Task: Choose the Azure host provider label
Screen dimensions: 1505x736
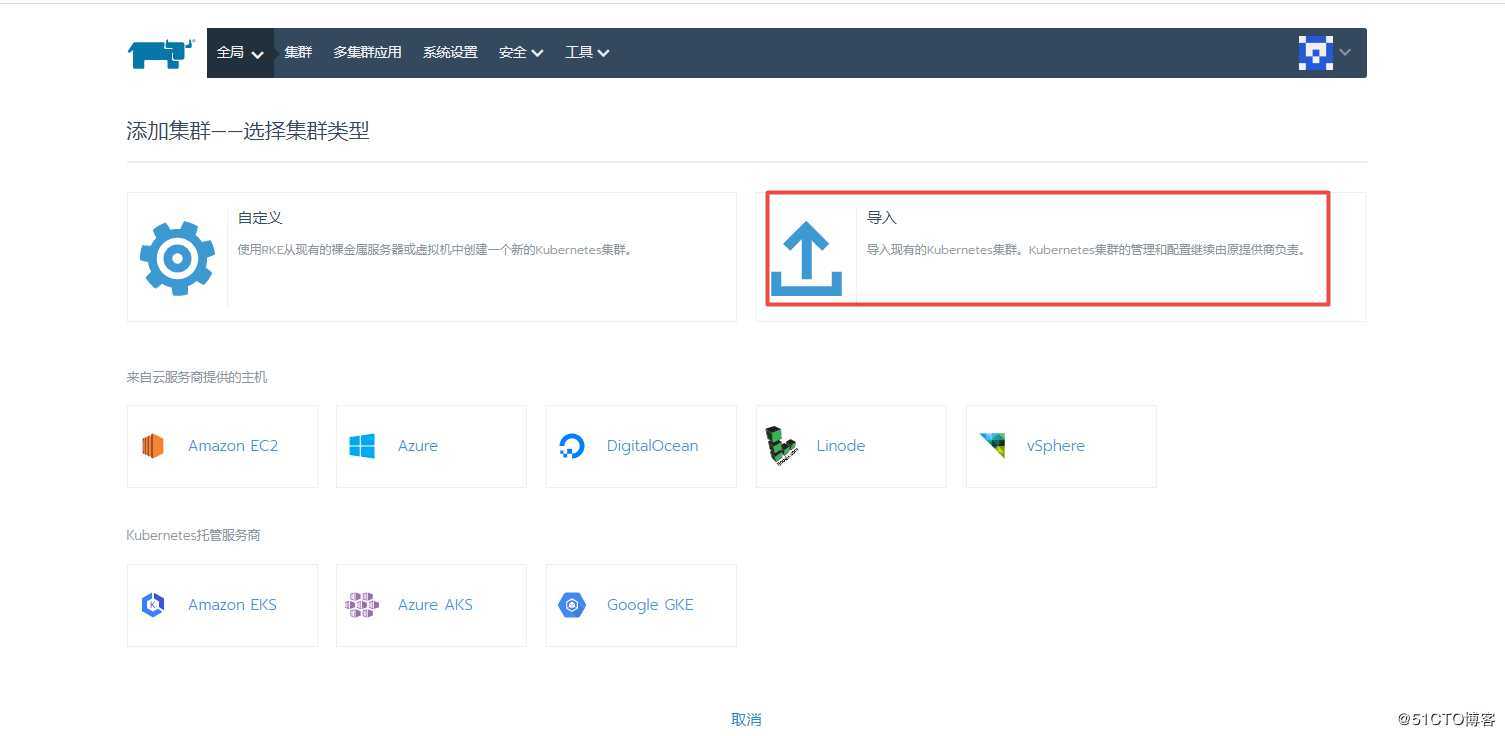Action: pos(418,446)
